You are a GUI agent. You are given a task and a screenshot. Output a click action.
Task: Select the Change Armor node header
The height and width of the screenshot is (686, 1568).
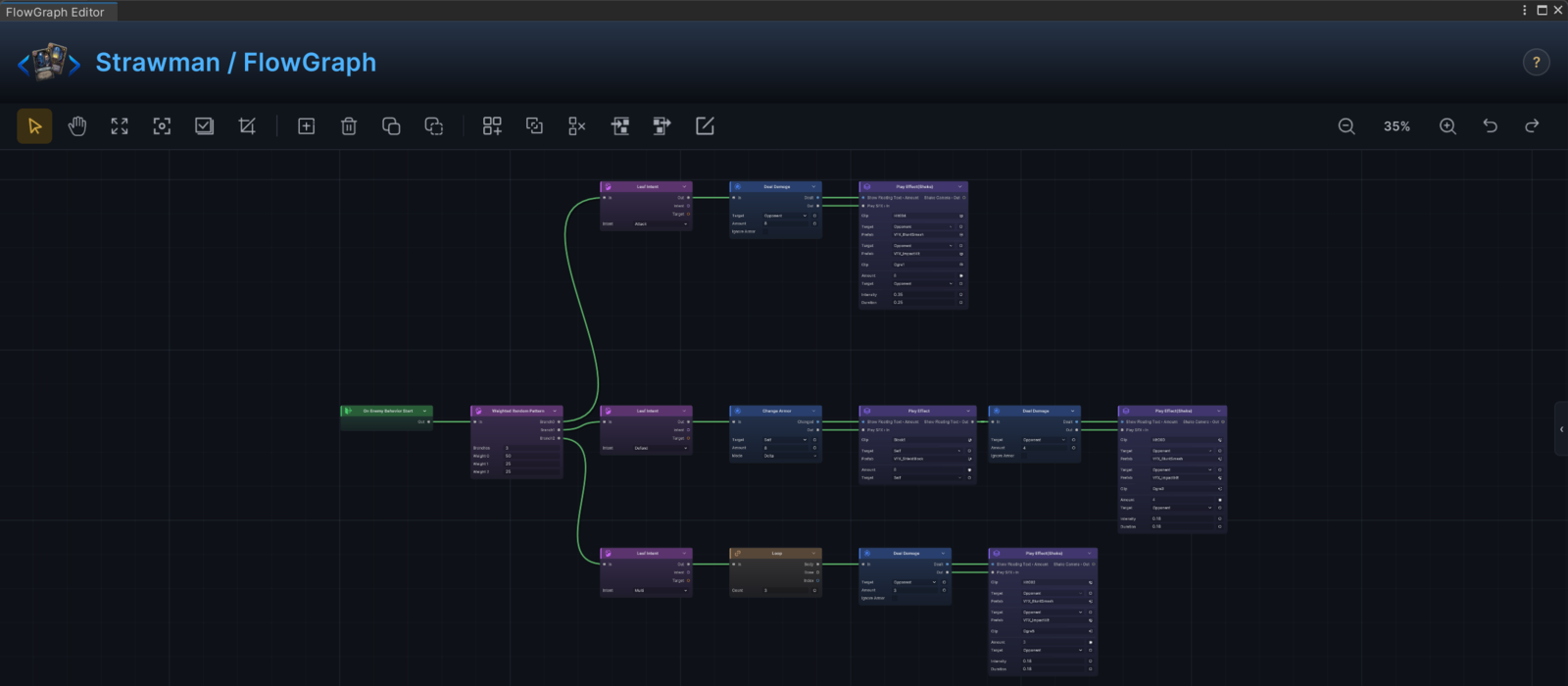775,411
